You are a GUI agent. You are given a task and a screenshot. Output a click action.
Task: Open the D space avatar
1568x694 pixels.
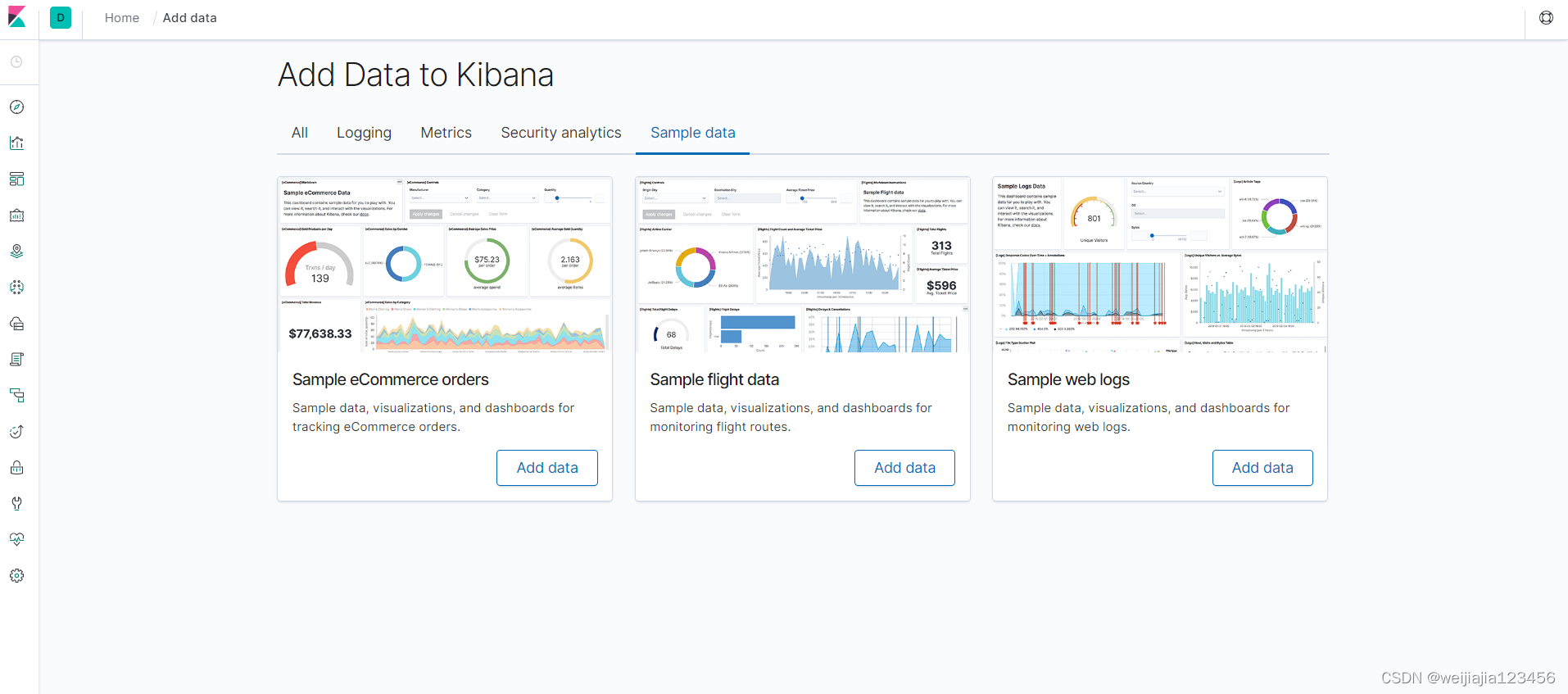61,18
